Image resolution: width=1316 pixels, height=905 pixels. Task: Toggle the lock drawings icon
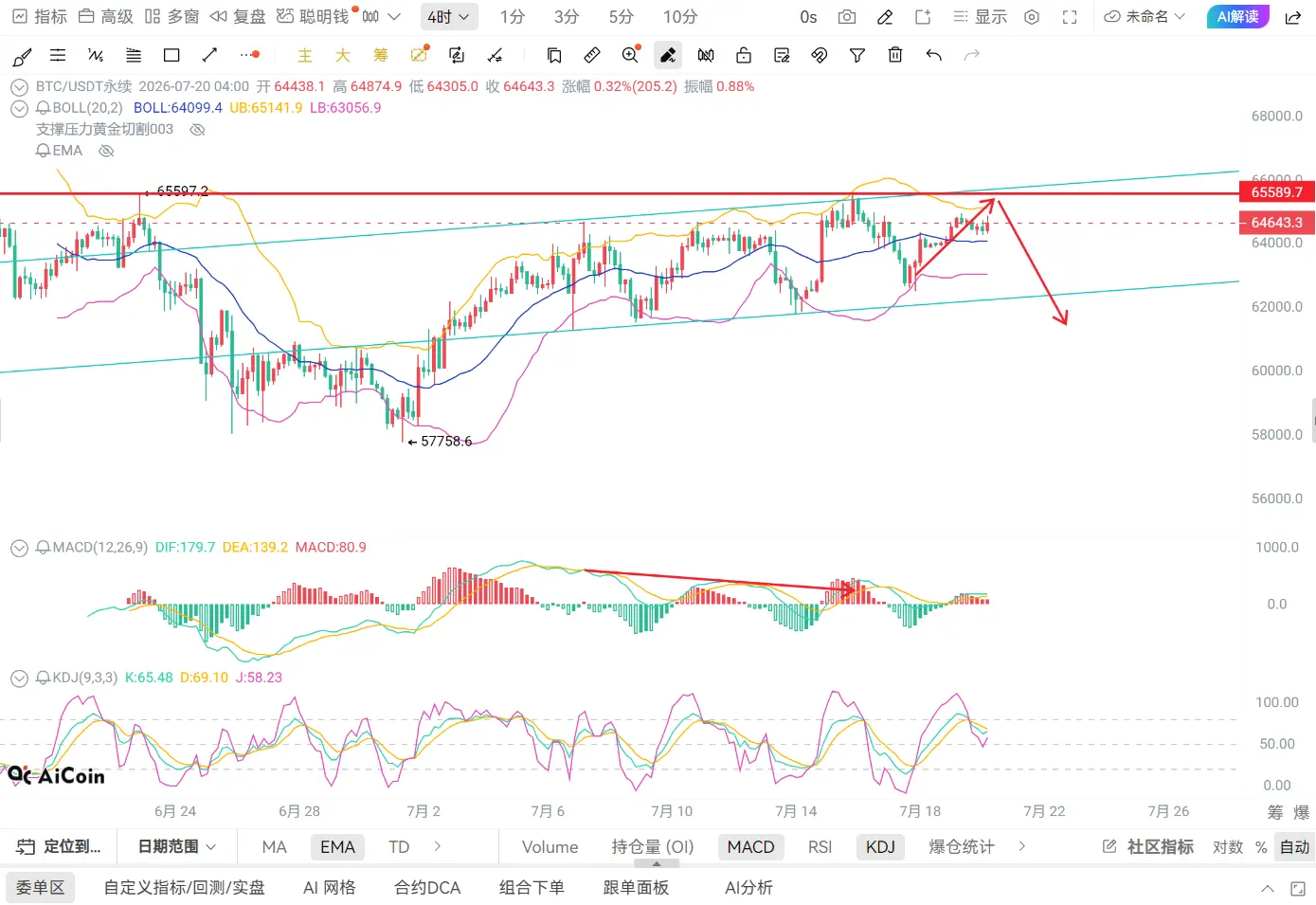coord(744,56)
